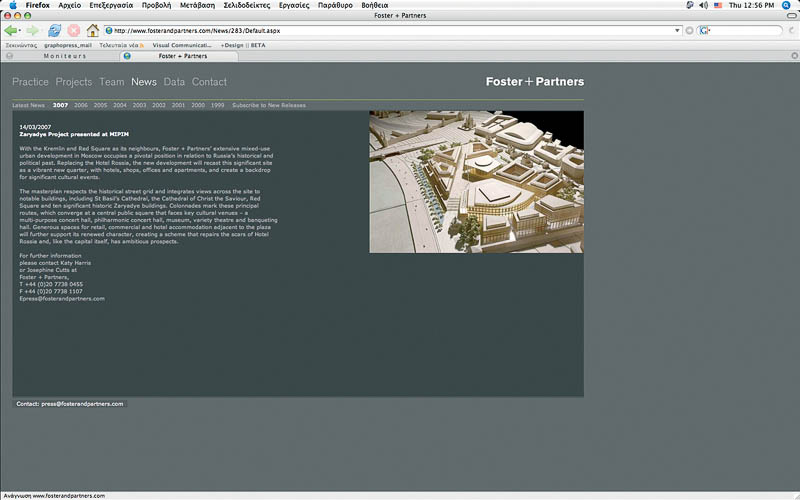
Task: Open the Αρχείο menu
Action: click(69, 5)
